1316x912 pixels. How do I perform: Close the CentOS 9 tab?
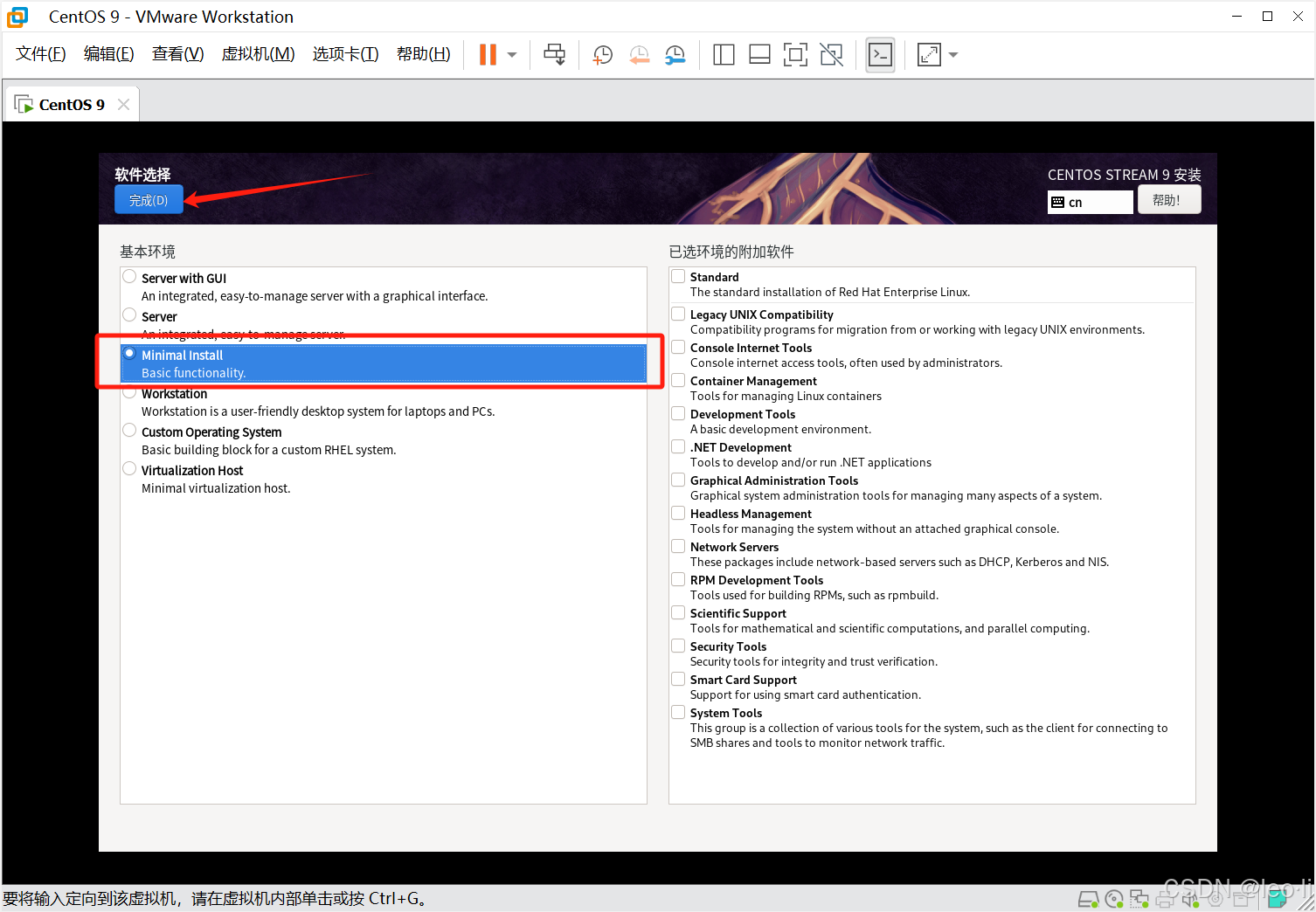[123, 105]
